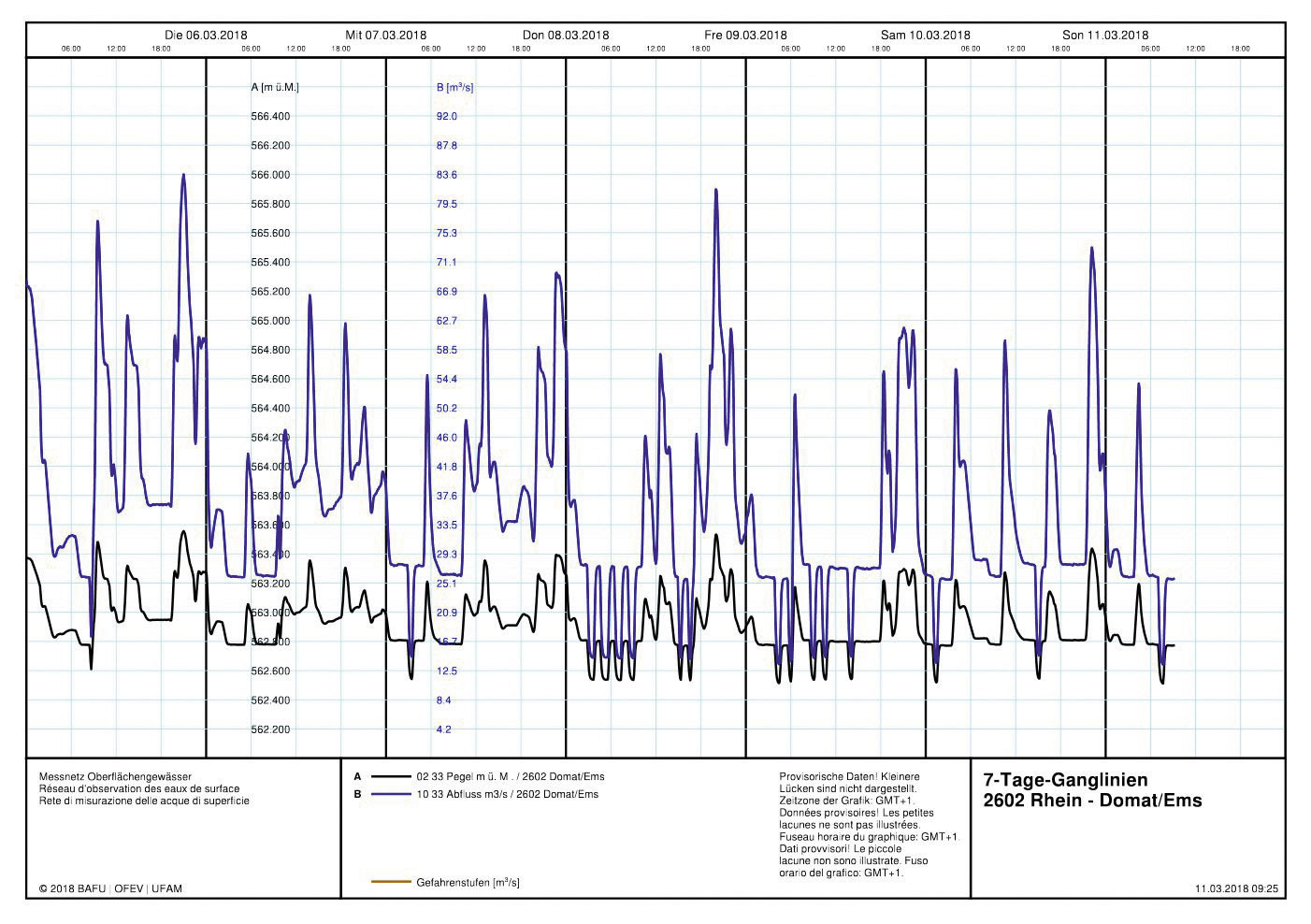Click the 2602 Rhein - Domat/Ems station name
1311x924 pixels.
click(1092, 801)
